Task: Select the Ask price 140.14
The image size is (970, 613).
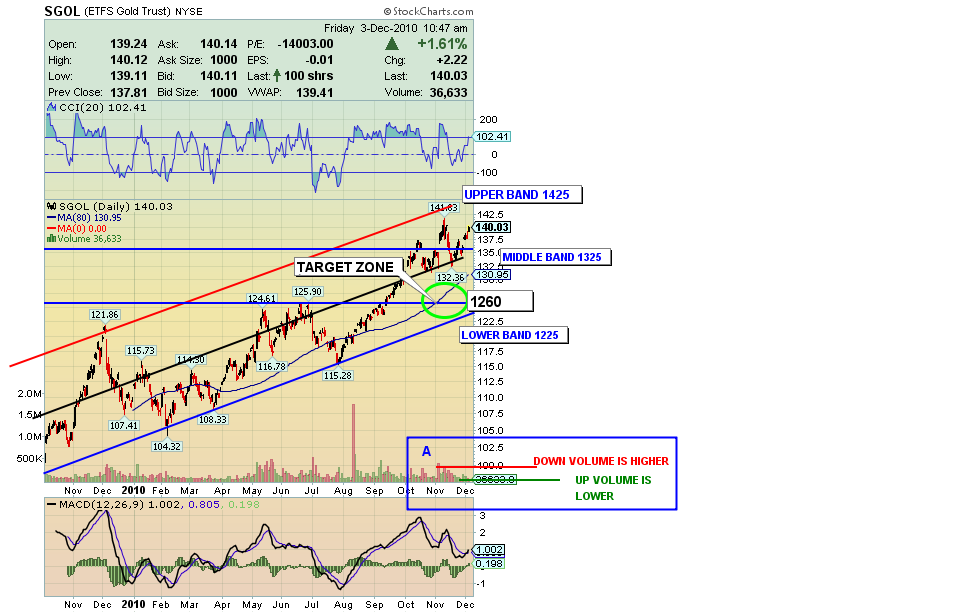Action: coord(218,44)
